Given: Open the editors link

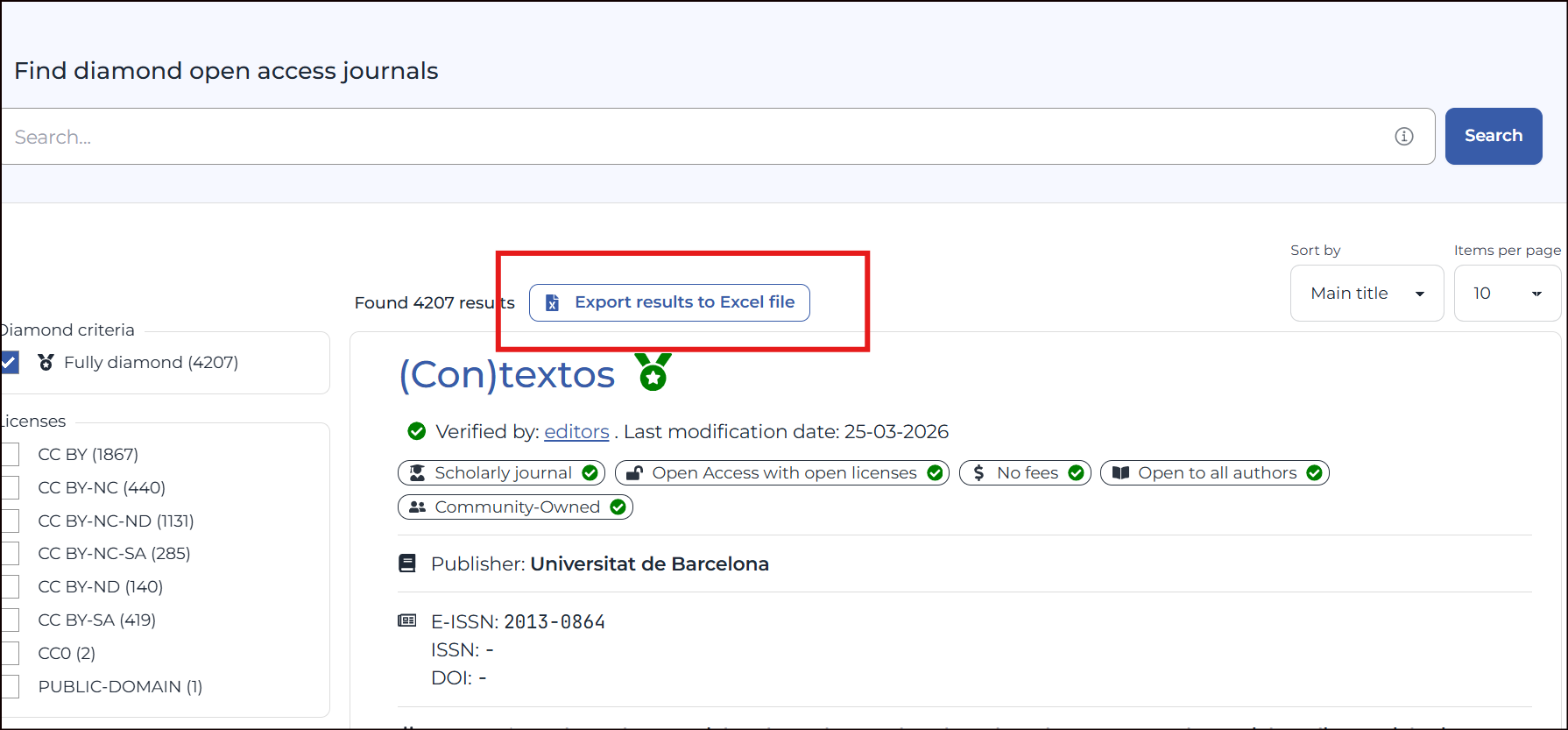Looking at the screenshot, I should [576, 432].
